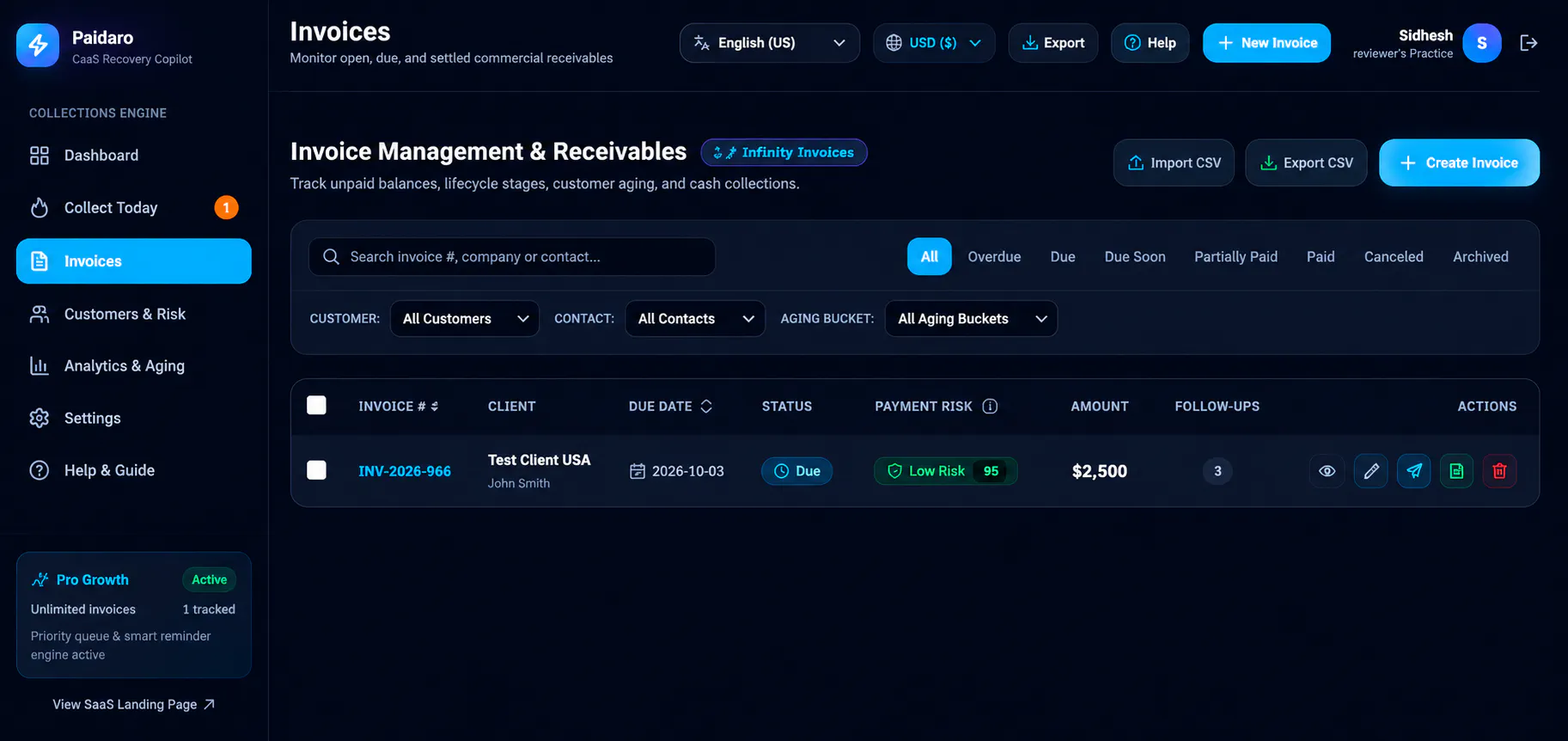Open View SaaS Landing Page link
The image size is (1568, 741).
tap(134, 705)
